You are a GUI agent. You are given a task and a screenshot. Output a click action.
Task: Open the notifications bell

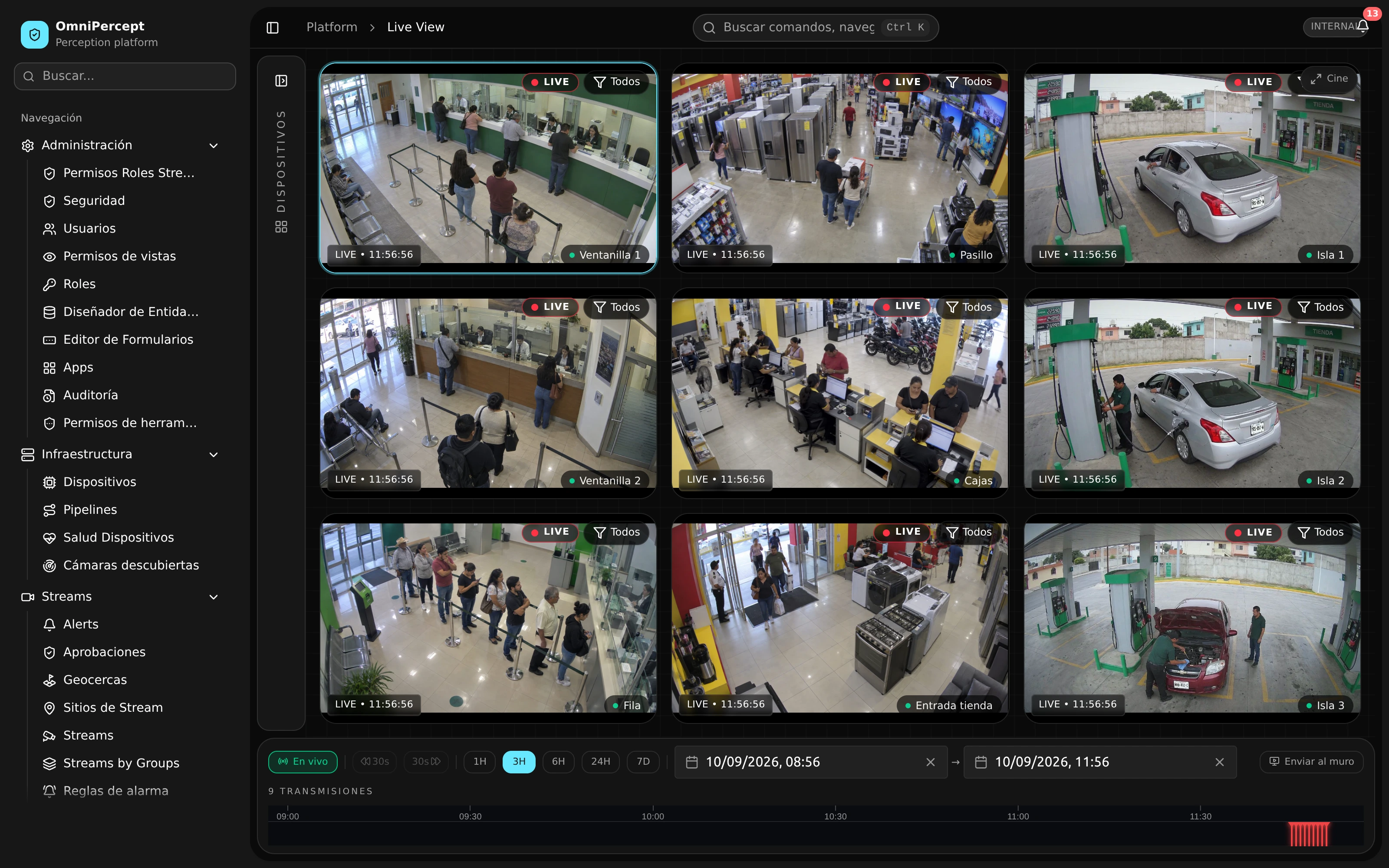click(1363, 26)
